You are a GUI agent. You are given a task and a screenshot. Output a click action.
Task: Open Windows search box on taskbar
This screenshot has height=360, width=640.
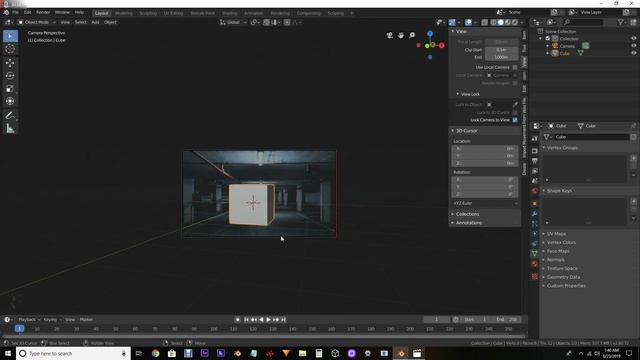(x=73, y=353)
